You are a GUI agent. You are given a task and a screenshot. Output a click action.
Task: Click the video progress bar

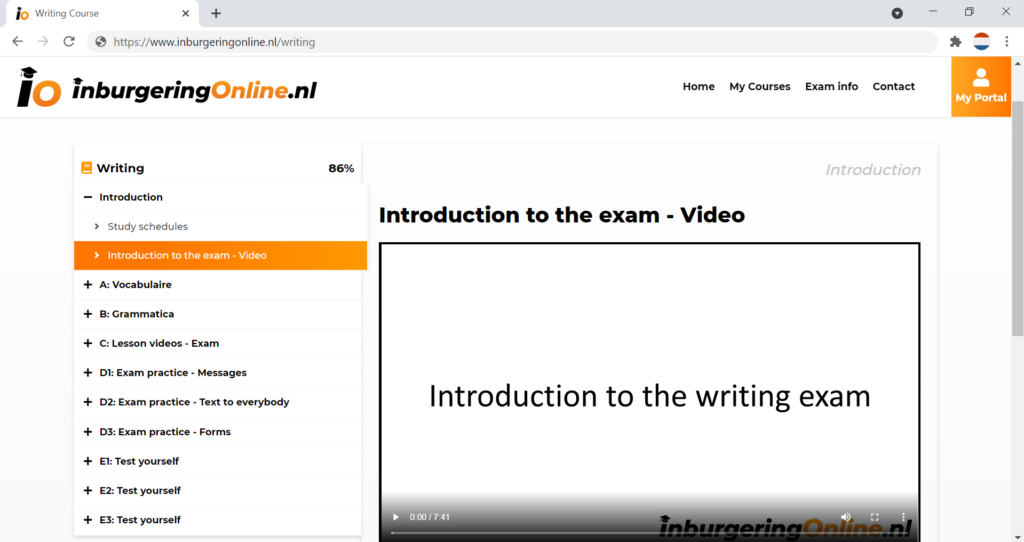pyautogui.click(x=649, y=533)
